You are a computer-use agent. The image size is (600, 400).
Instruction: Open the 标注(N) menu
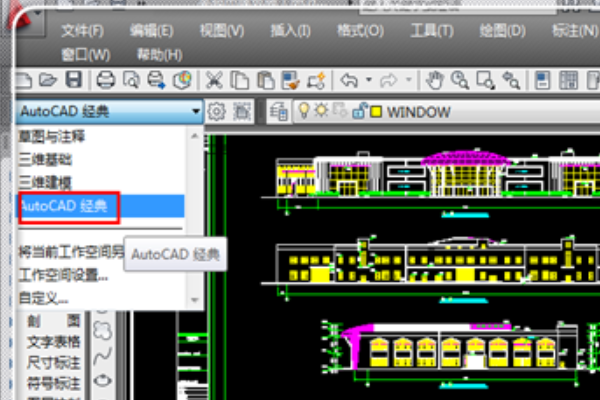[x=575, y=31]
